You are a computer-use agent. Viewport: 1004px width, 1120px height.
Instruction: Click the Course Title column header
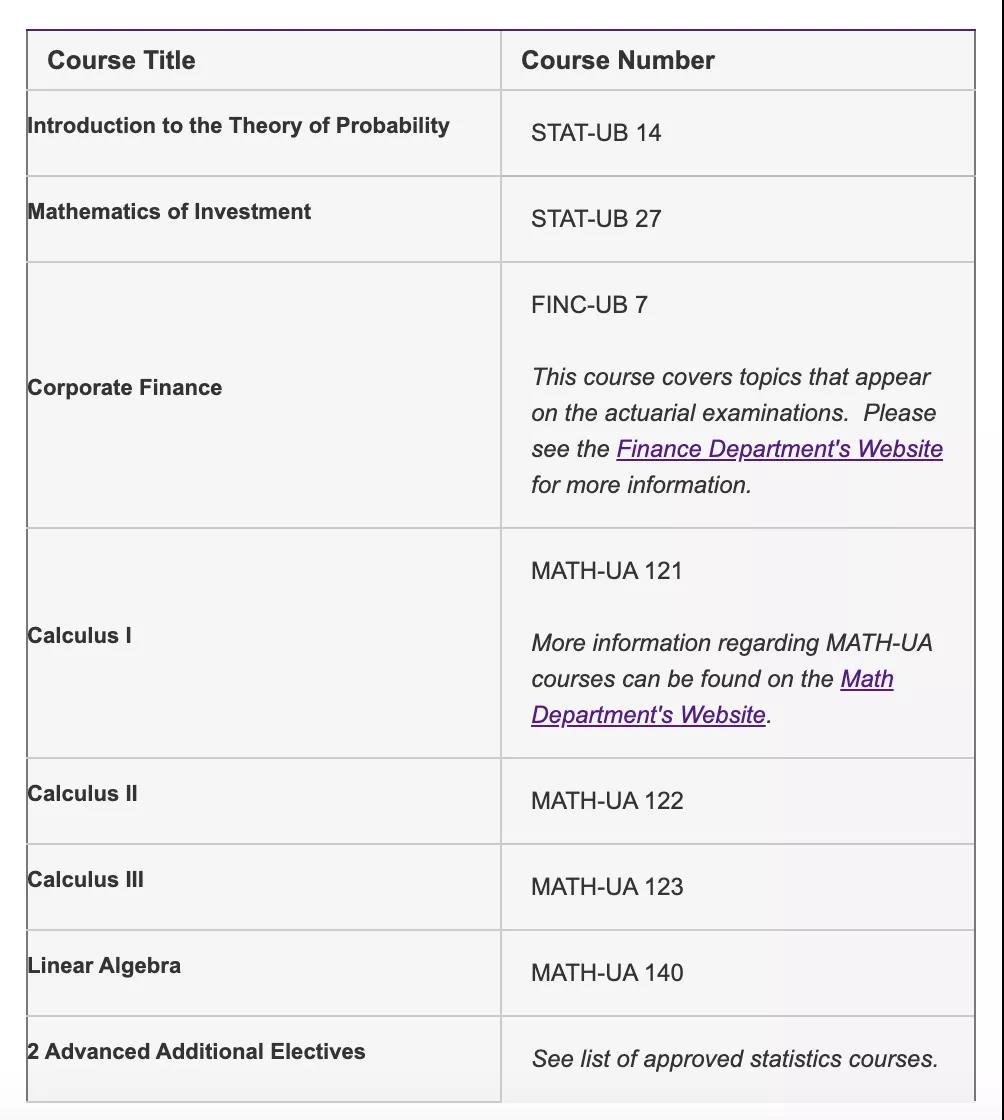pos(121,60)
